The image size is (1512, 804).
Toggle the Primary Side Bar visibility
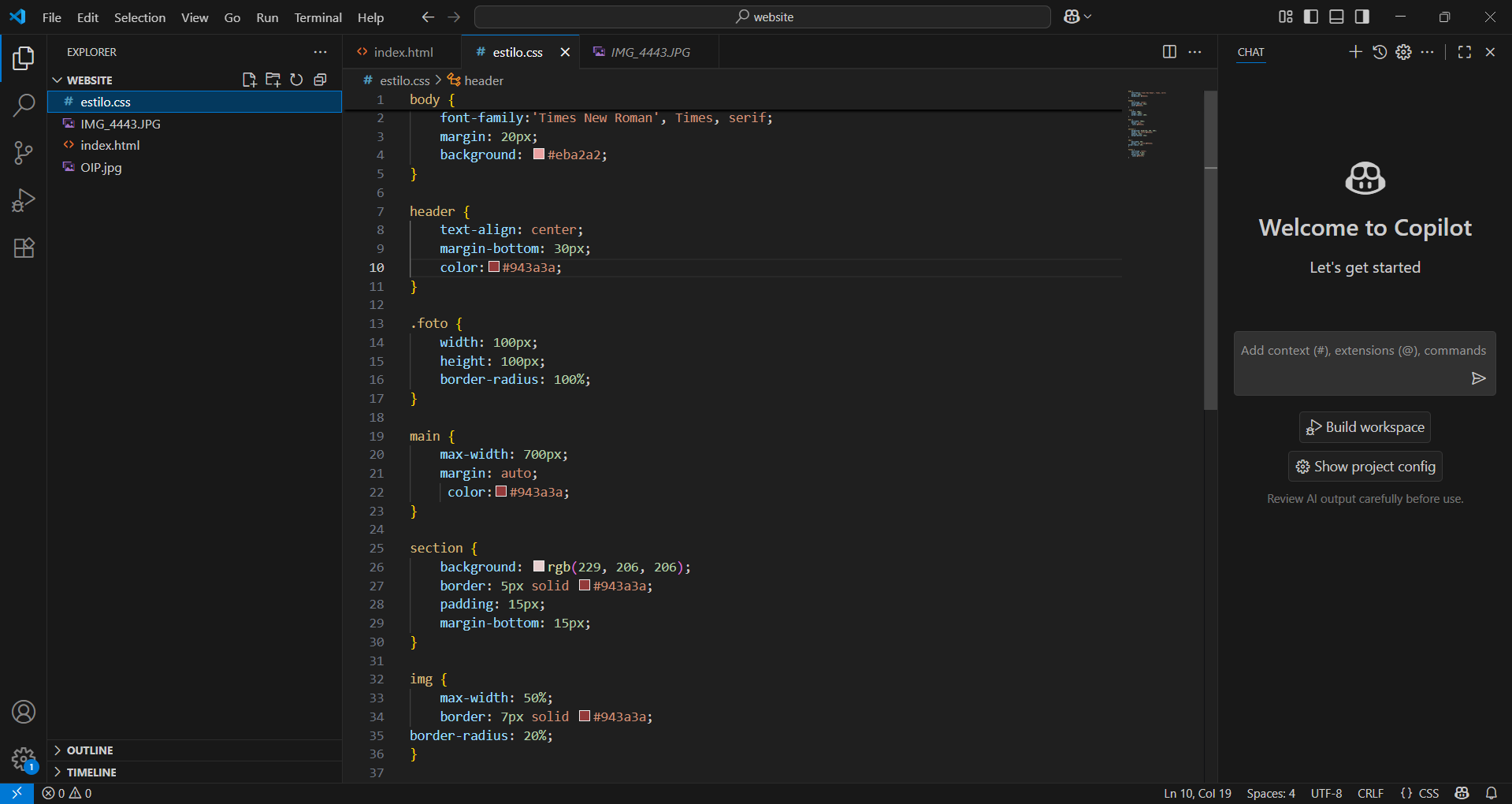click(x=1311, y=17)
